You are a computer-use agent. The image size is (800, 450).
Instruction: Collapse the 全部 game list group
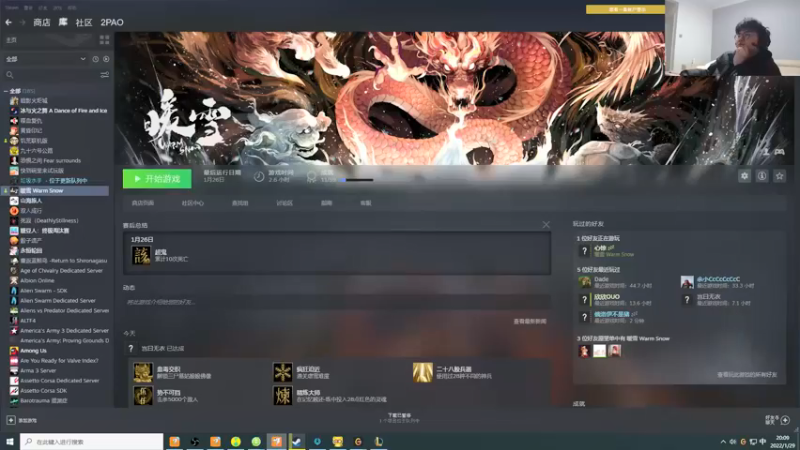pyautogui.click(x=6, y=91)
